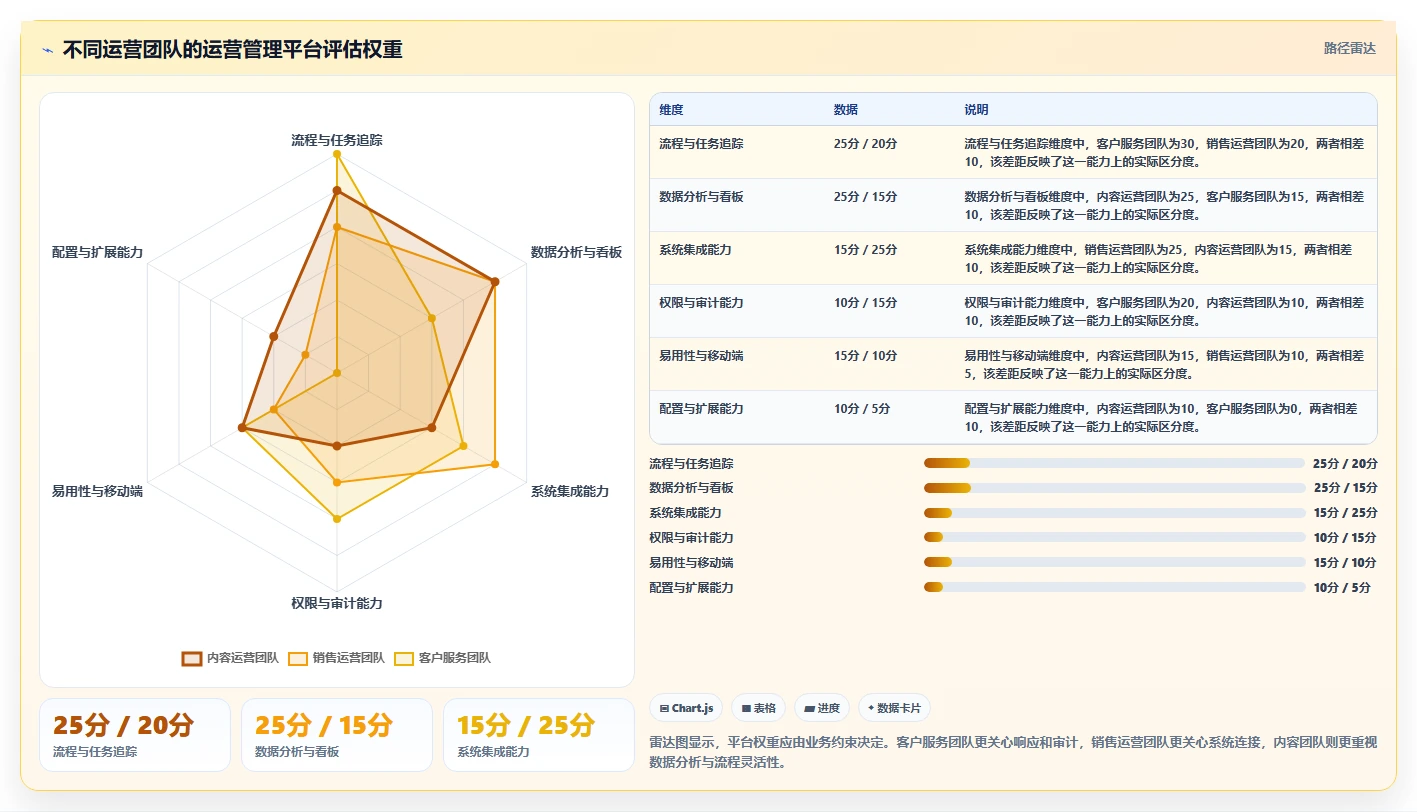Click the 数据 table column header

(x=845, y=109)
